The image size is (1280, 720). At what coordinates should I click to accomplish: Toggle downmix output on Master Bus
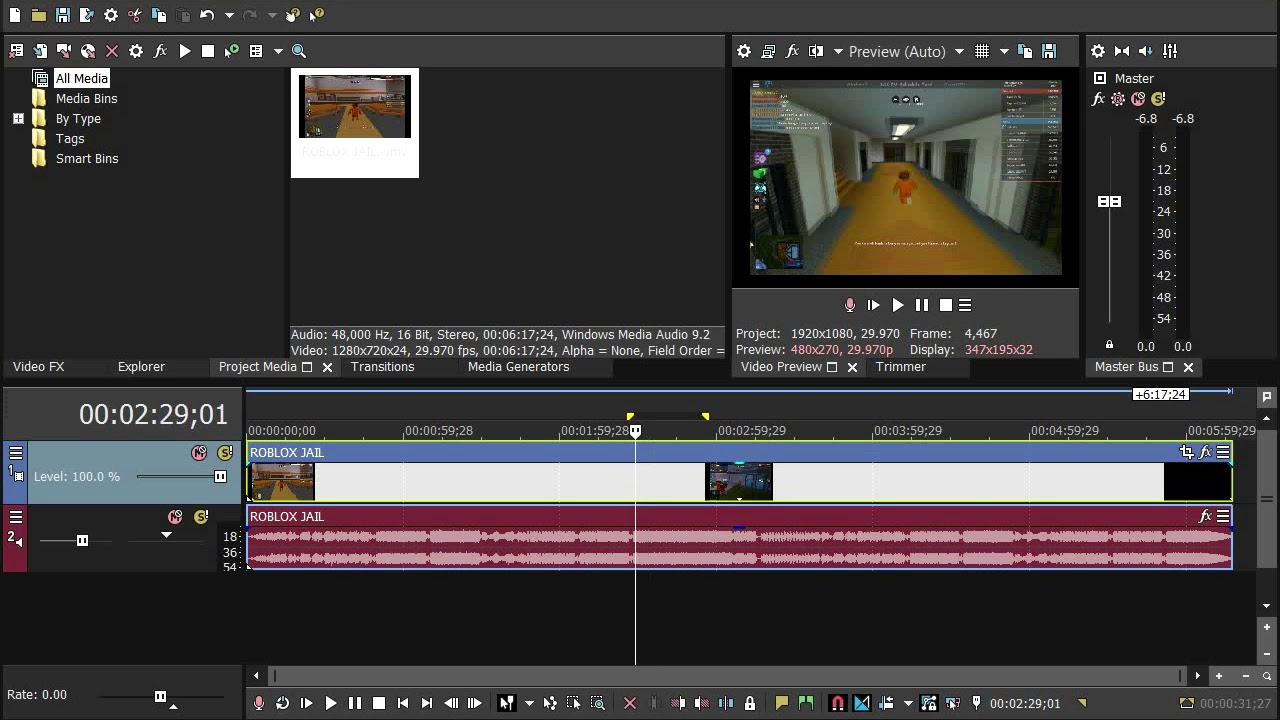1121,51
